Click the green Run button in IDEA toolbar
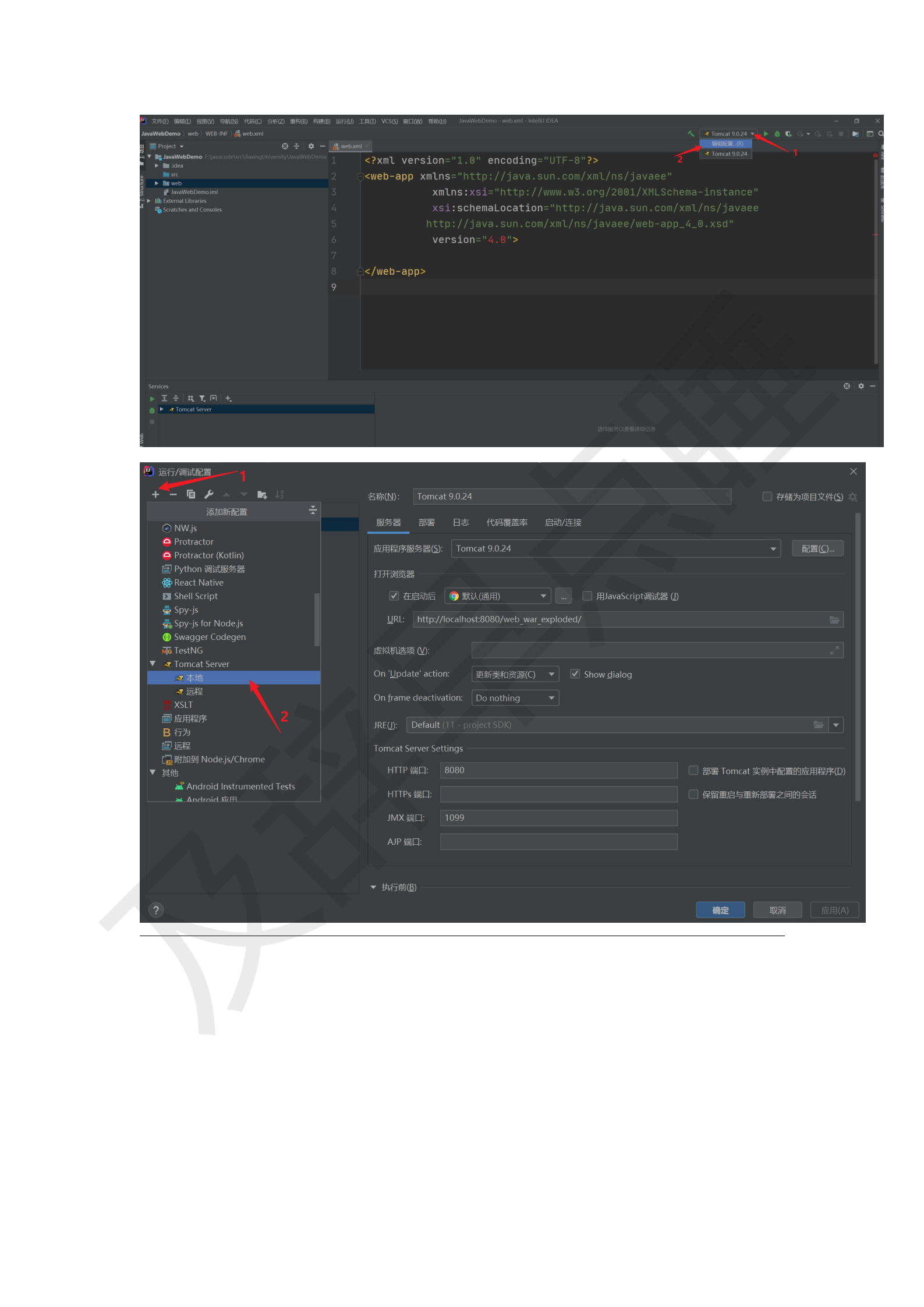Viewport: 924px width, 1307px height. pos(766,134)
